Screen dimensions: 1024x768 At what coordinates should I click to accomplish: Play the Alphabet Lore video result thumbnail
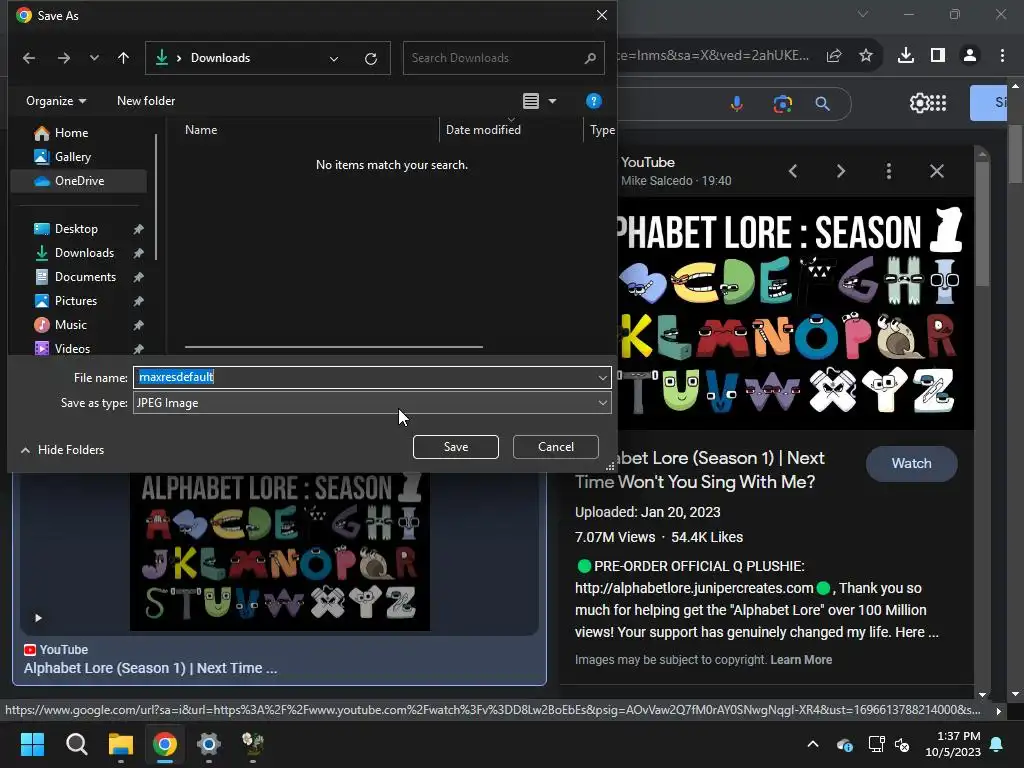280,552
